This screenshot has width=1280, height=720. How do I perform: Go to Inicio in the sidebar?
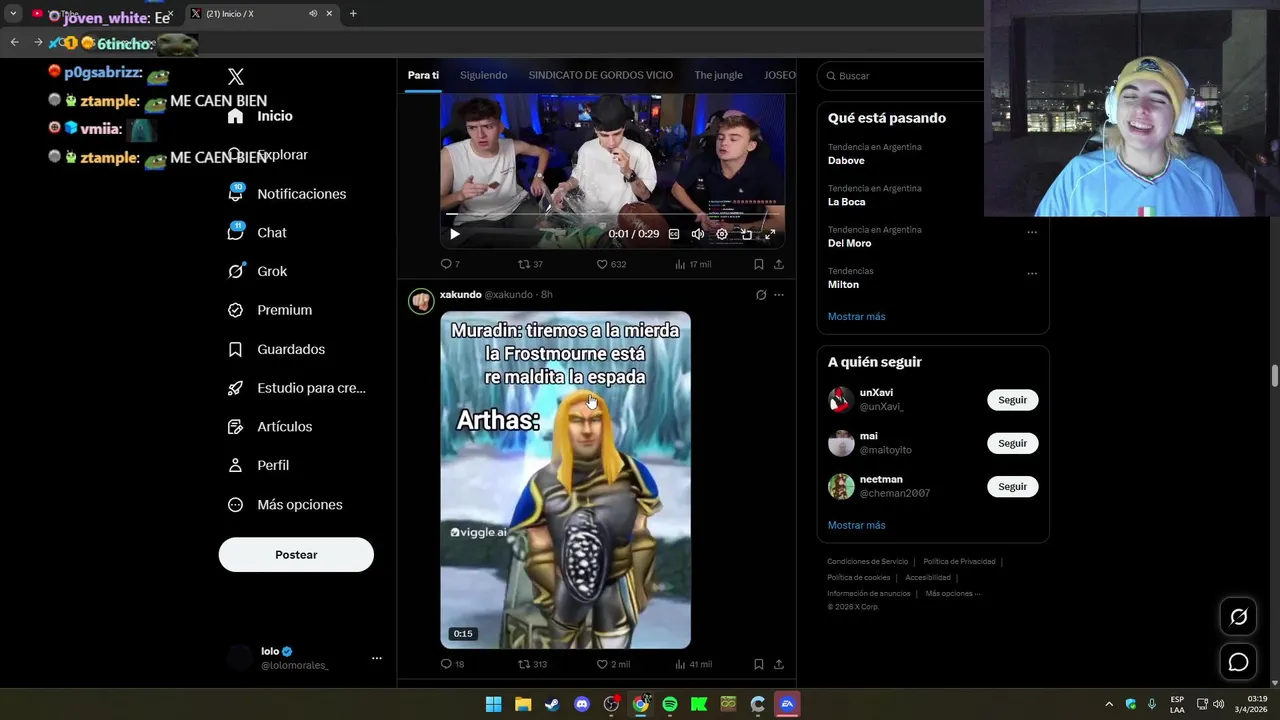tap(260, 116)
